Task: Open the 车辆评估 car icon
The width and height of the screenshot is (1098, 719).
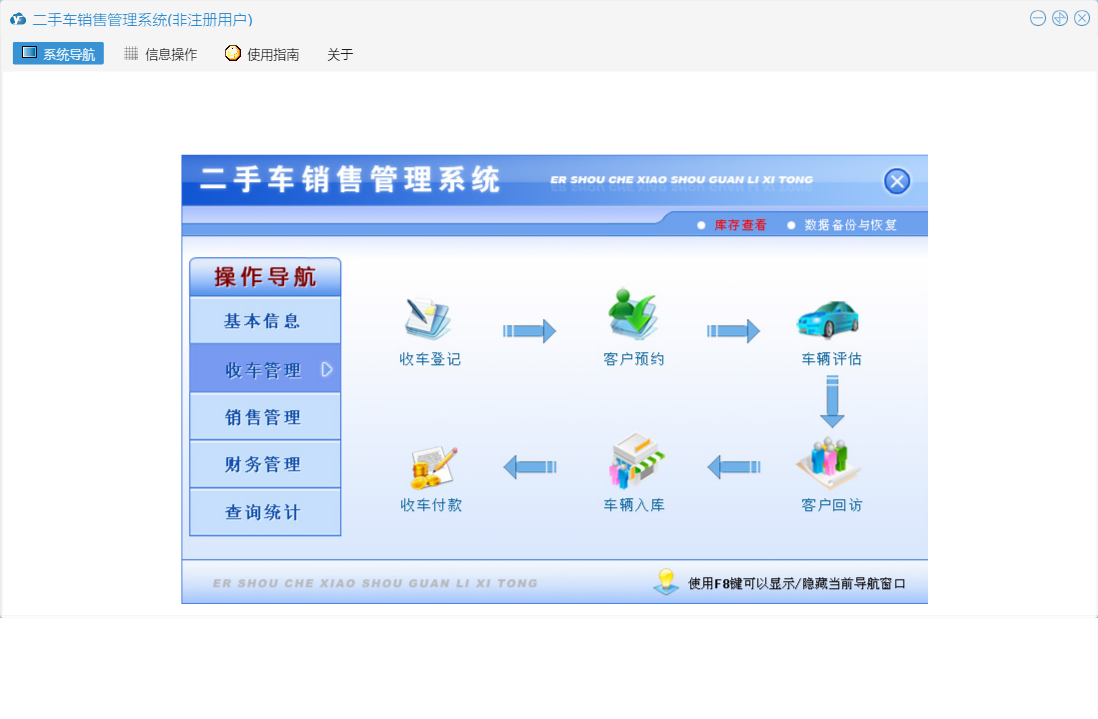Action: [x=828, y=320]
